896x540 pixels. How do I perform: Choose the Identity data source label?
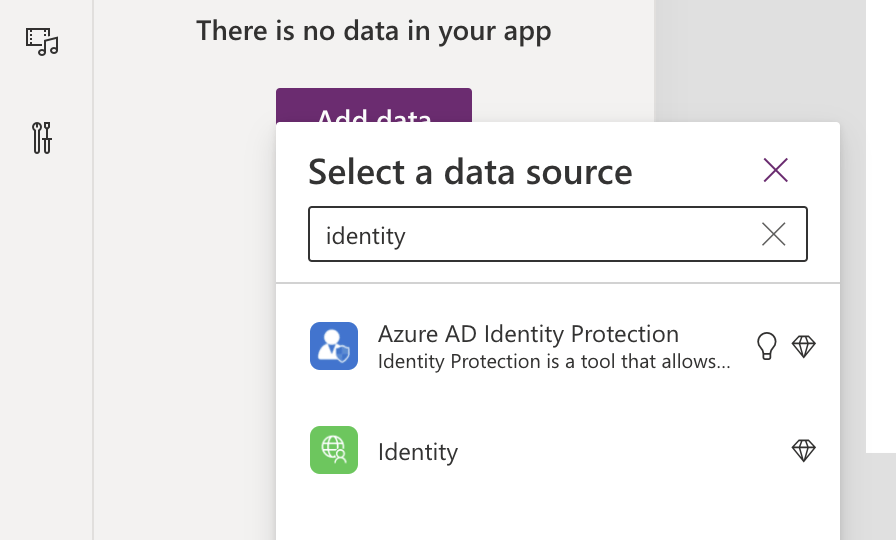pyautogui.click(x=418, y=452)
